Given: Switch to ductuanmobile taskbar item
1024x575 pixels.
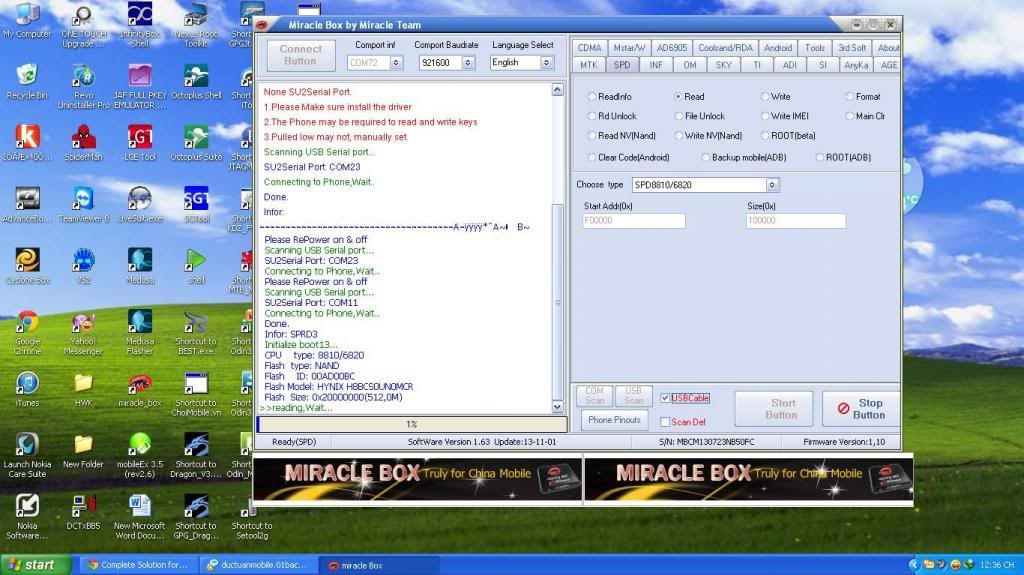Looking at the screenshot, I should (x=259, y=565).
